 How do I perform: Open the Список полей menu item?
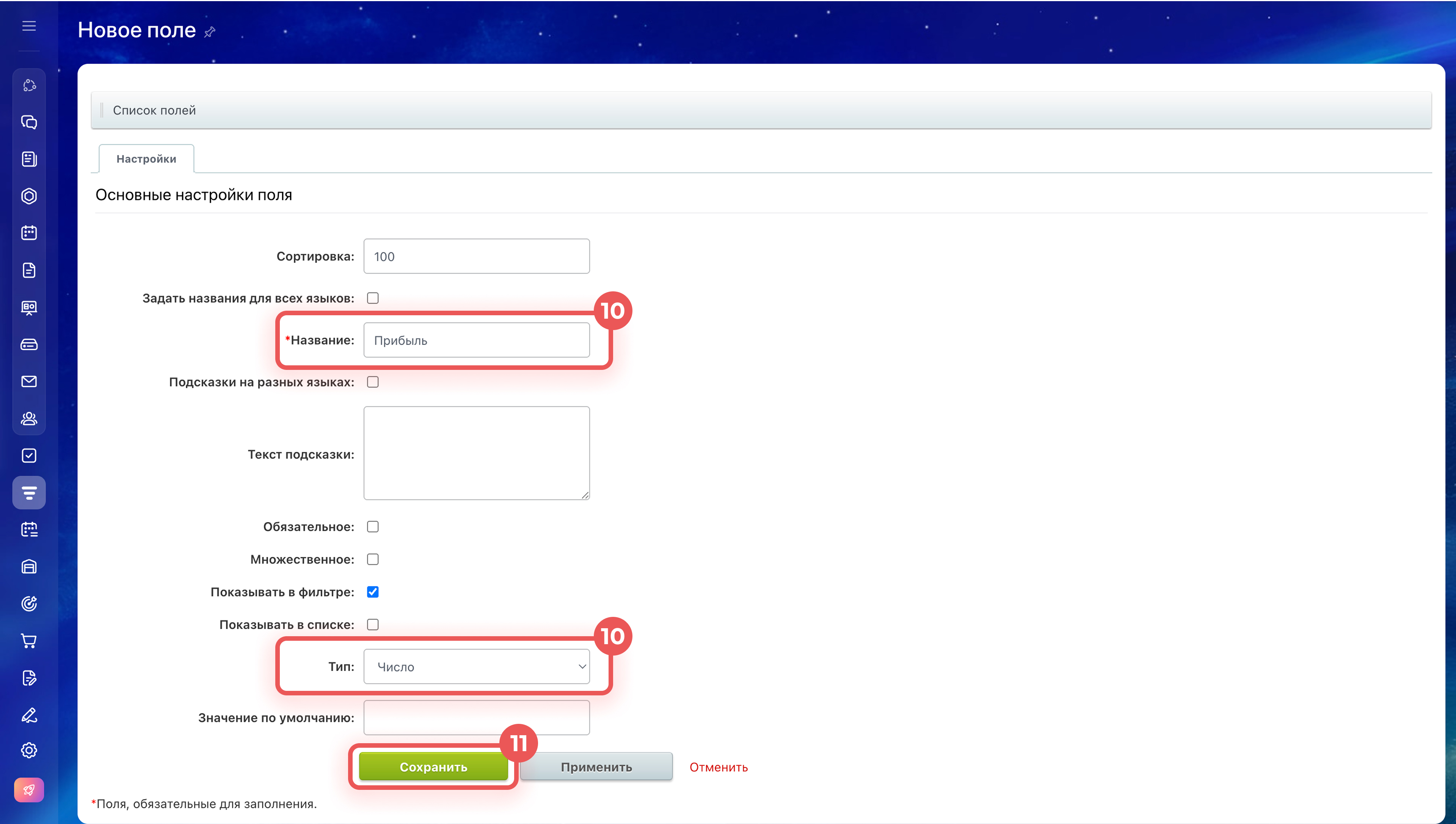pos(154,110)
